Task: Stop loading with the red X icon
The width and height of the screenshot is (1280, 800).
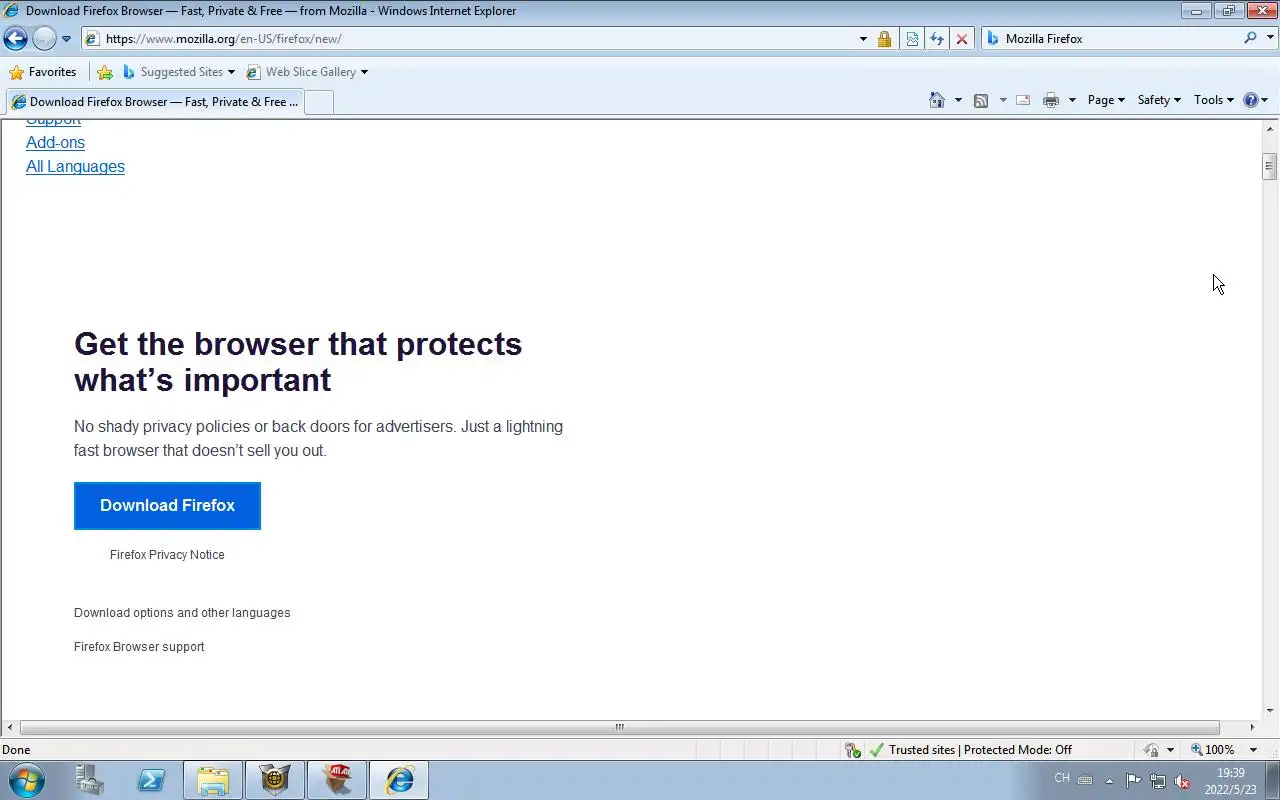Action: pyautogui.click(x=962, y=39)
